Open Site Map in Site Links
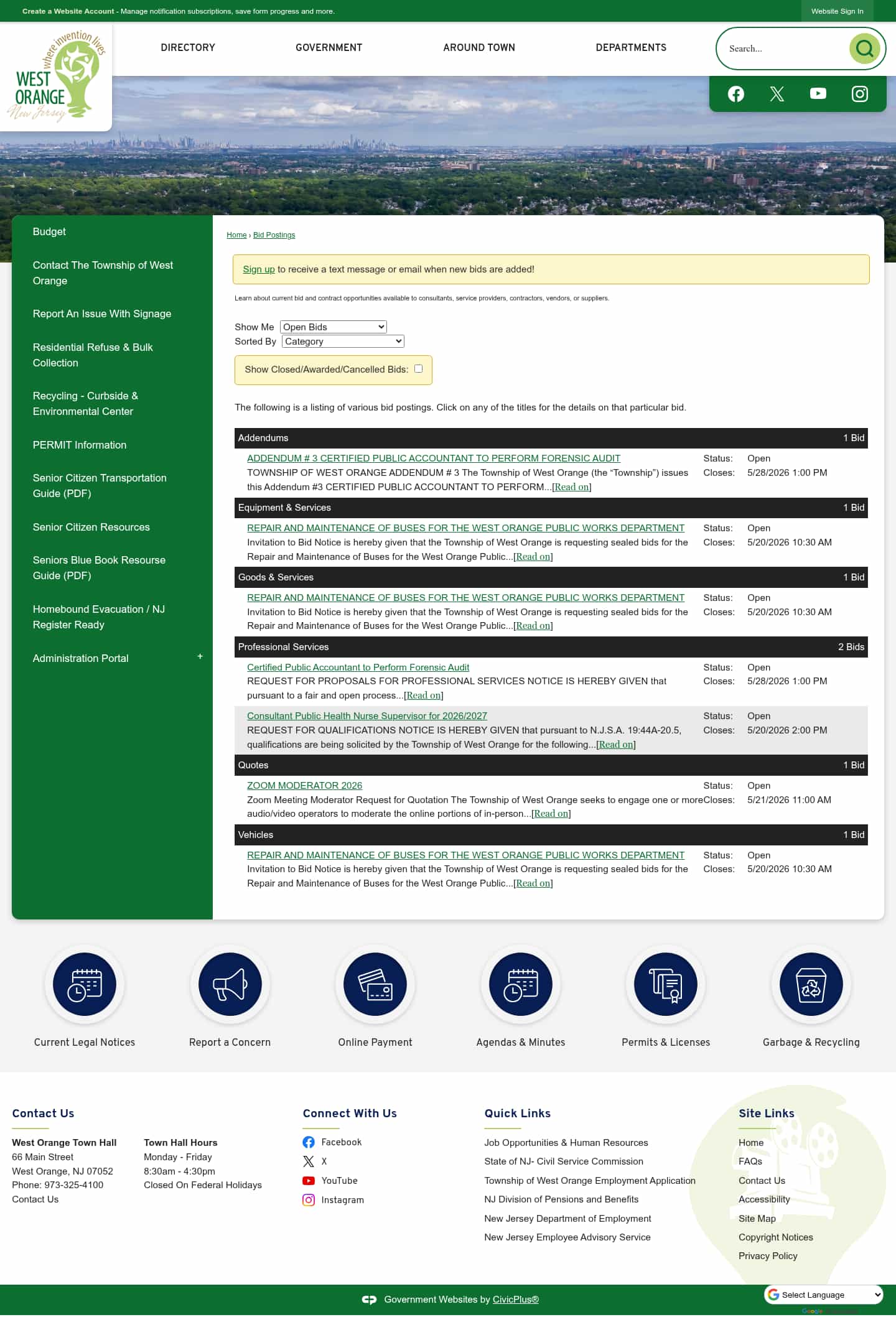This screenshot has height=1317, width=896. point(757,1219)
